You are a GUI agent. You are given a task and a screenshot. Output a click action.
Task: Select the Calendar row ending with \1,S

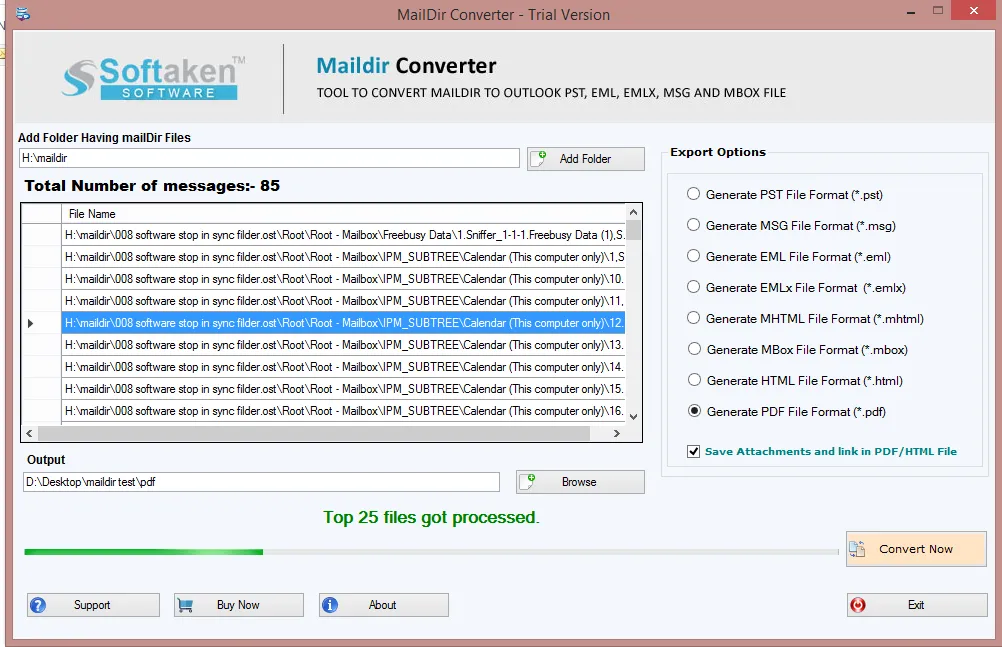[343, 257]
